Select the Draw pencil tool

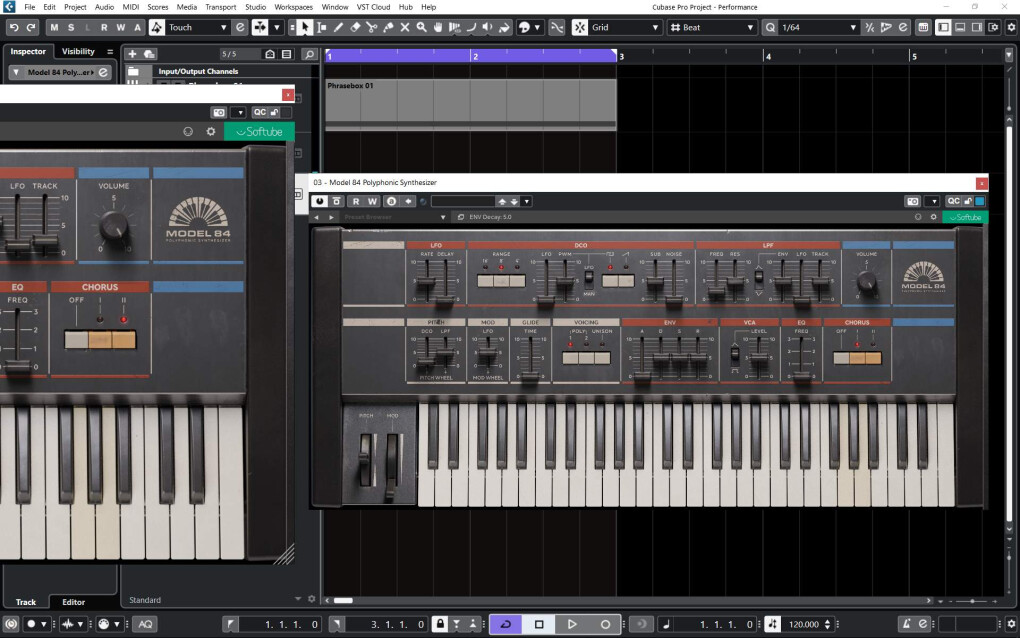[x=338, y=27]
